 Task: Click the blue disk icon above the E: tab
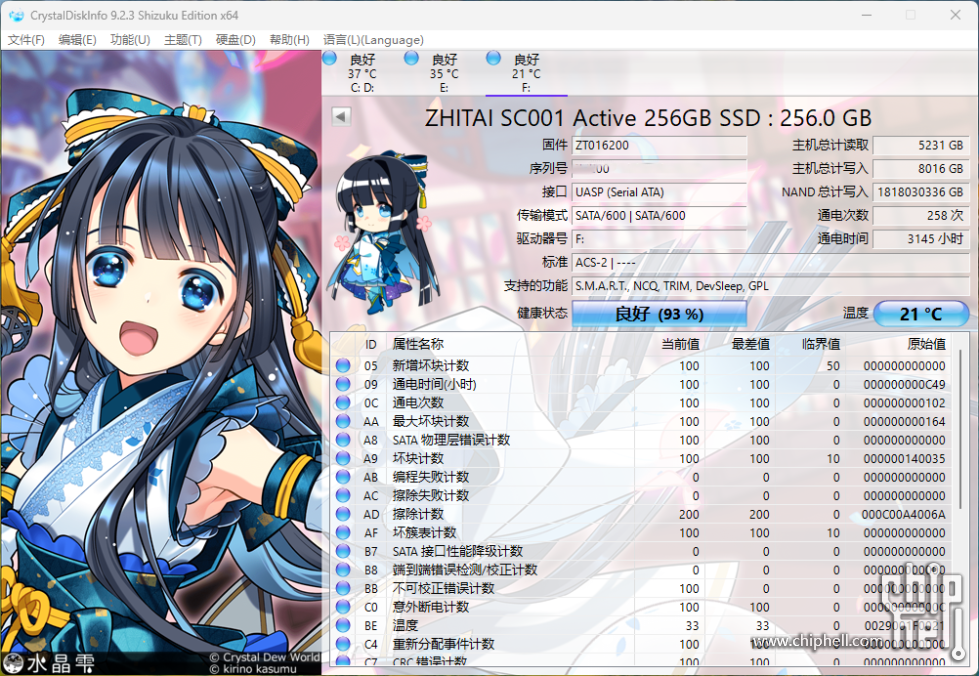click(x=410, y=59)
